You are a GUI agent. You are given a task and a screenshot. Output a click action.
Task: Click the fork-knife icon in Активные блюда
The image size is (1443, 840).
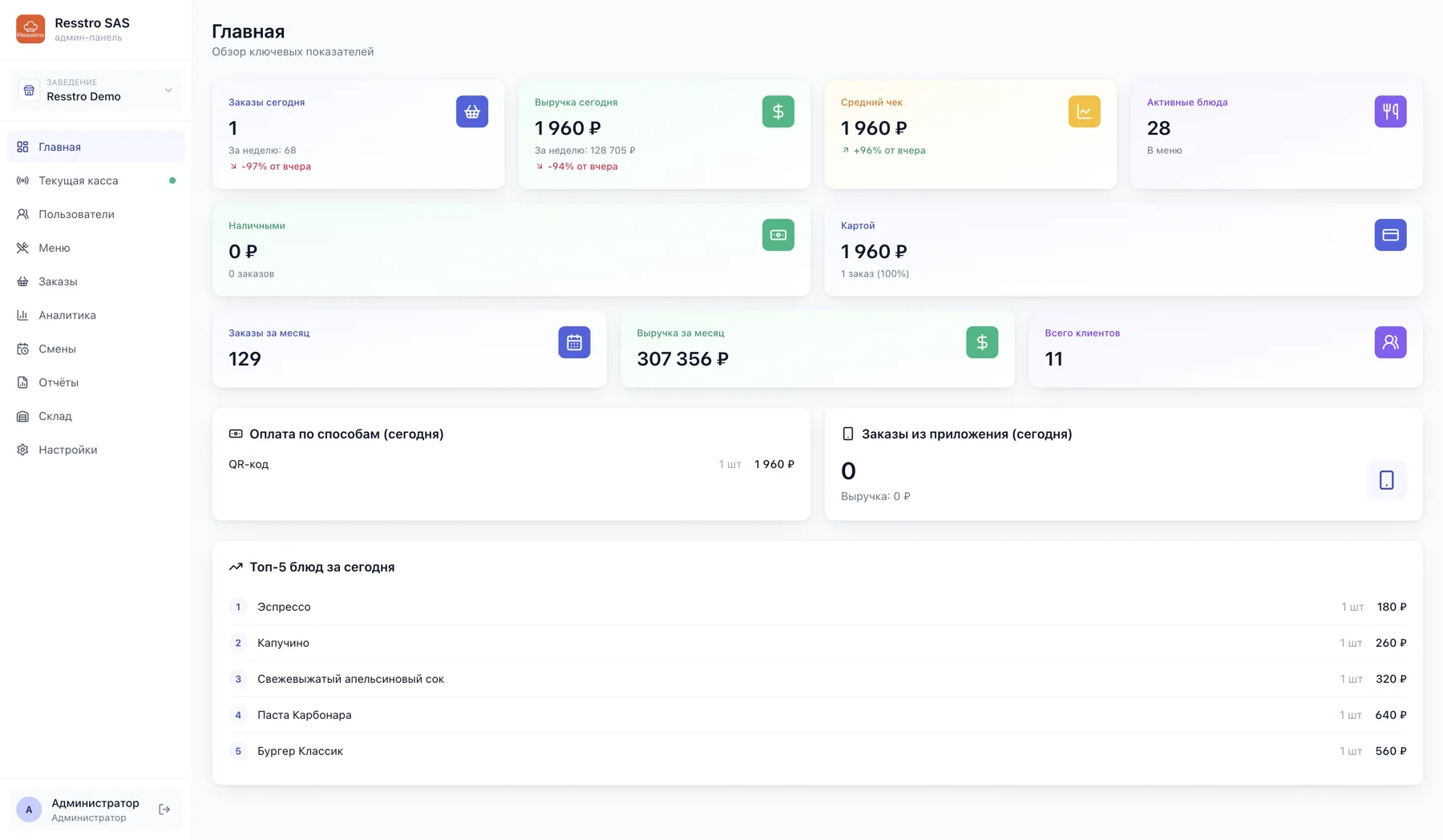pos(1390,111)
